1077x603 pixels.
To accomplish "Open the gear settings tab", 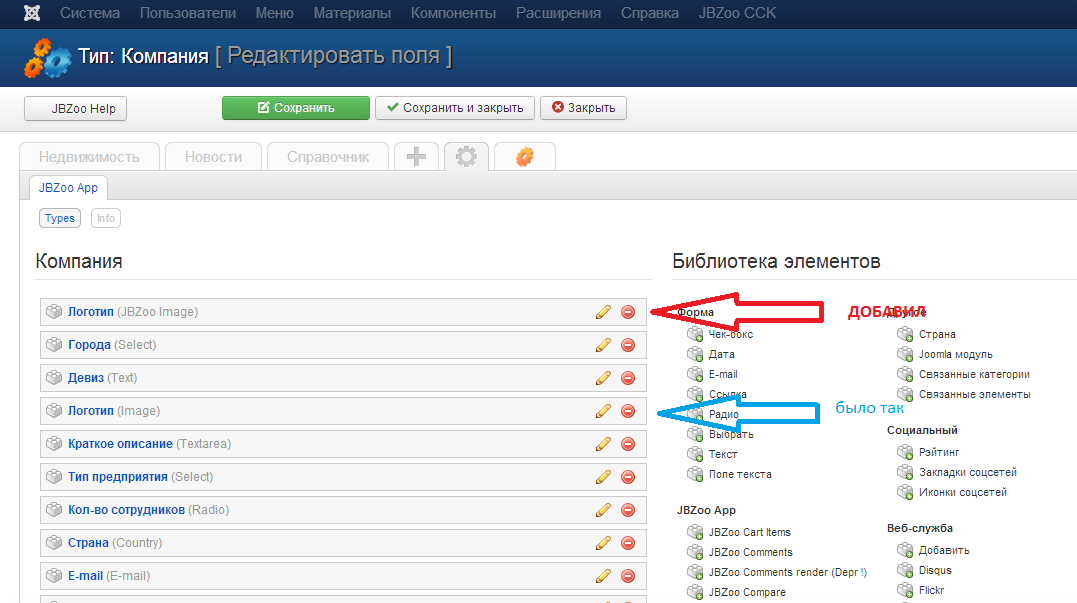I will click(466, 157).
